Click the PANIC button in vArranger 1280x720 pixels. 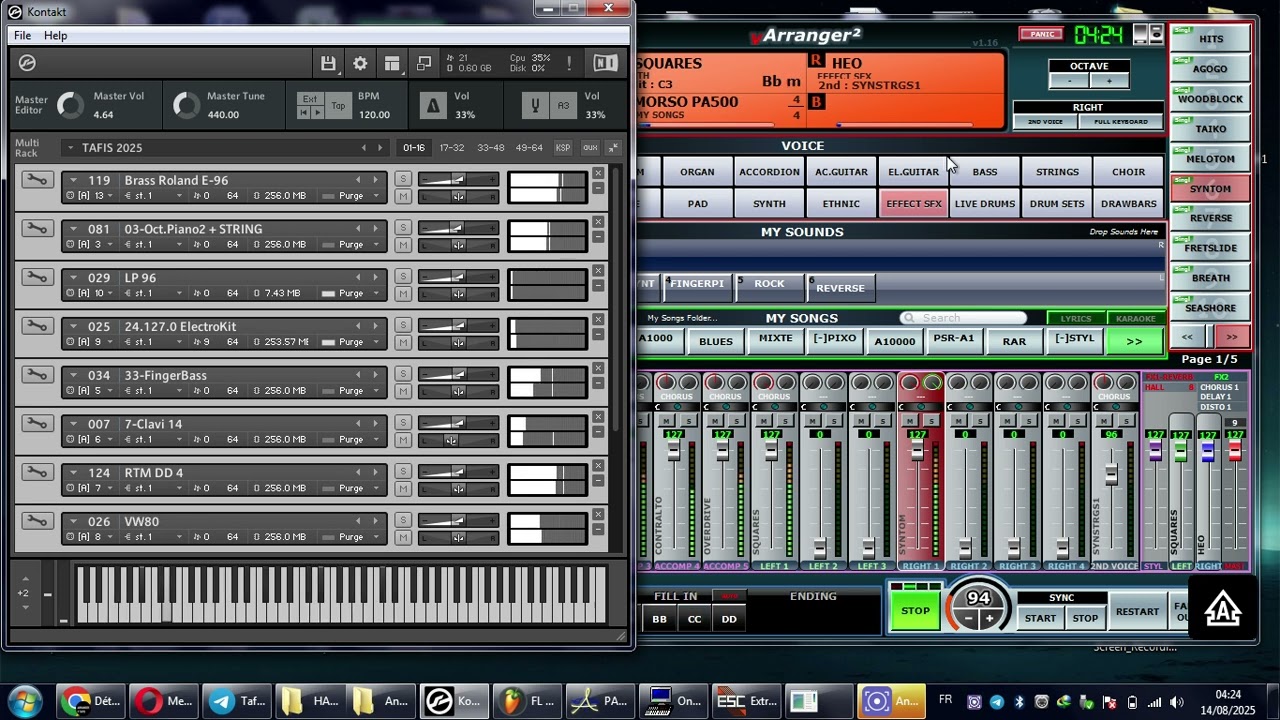[1042, 34]
